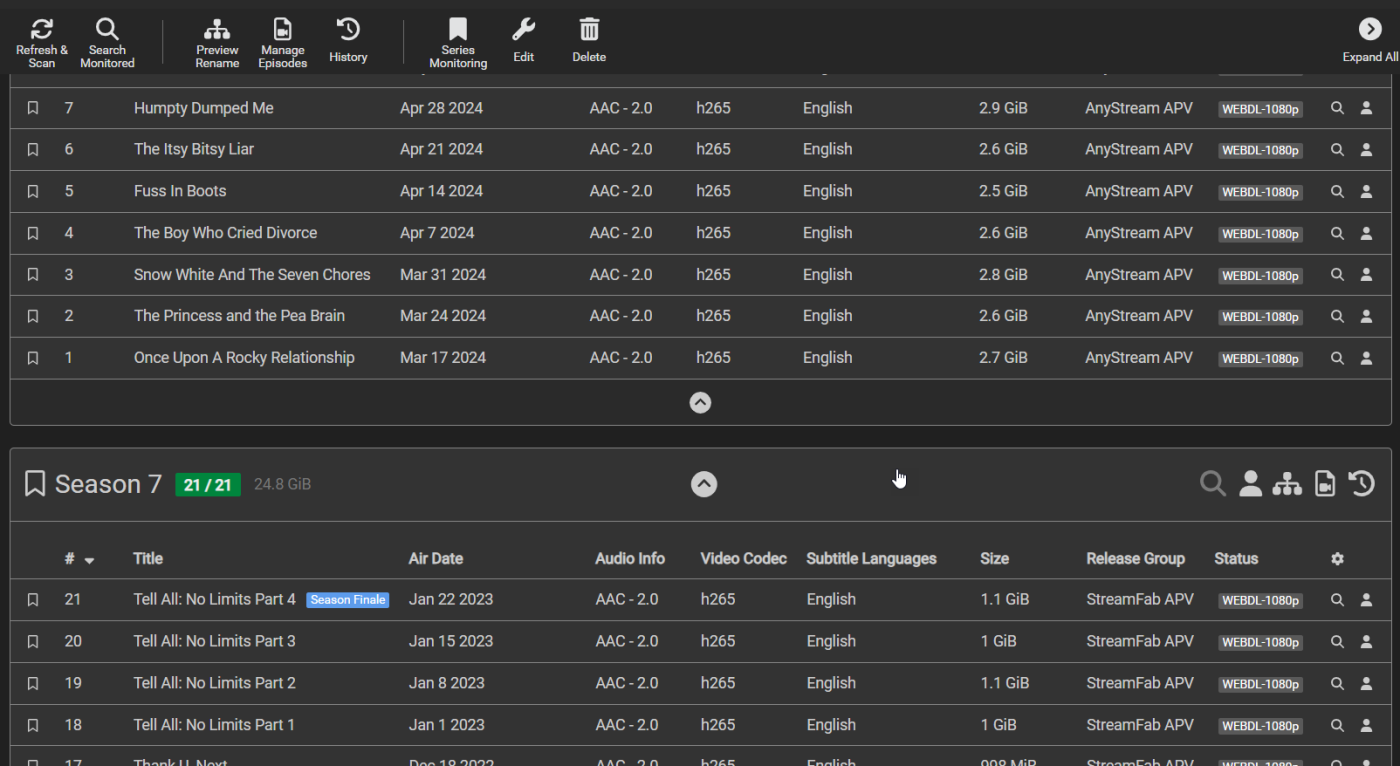
Task: Click Season Finale badge
Action: 348,600
